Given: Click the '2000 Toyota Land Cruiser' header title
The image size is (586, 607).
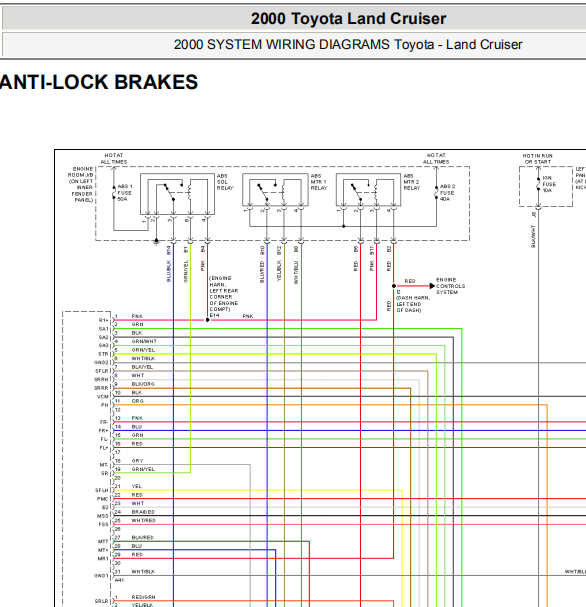Looking at the screenshot, I should tap(348, 19).
